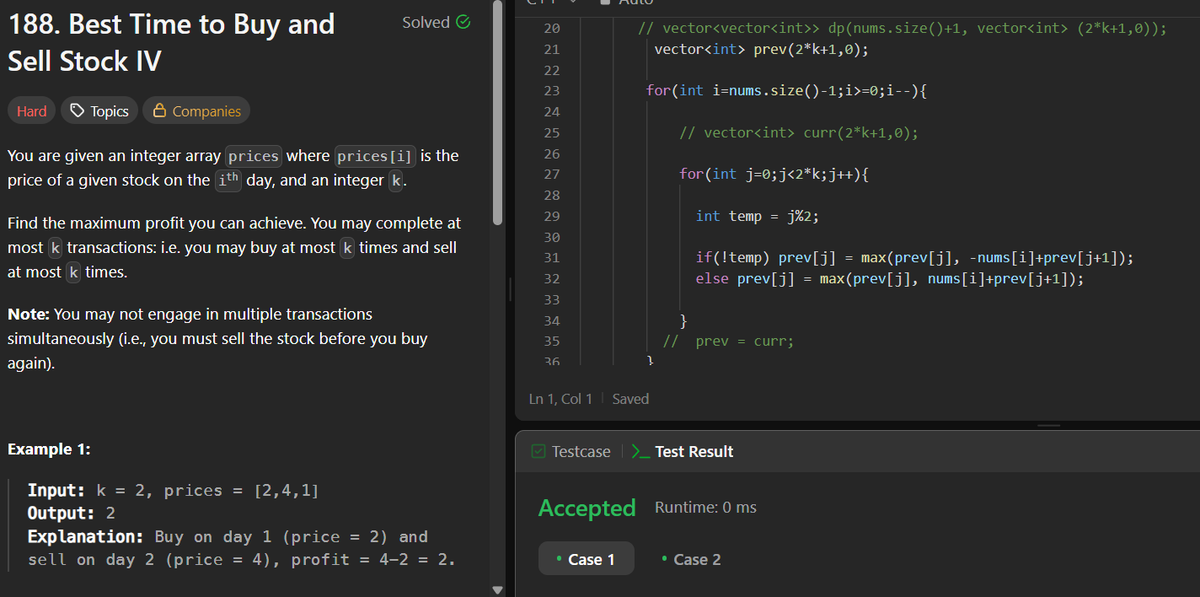Screen dimensions: 1200x597
Task: Click the commented 'vector<int> curr(2*k+1,0);' line
Action: (x=799, y=133)
